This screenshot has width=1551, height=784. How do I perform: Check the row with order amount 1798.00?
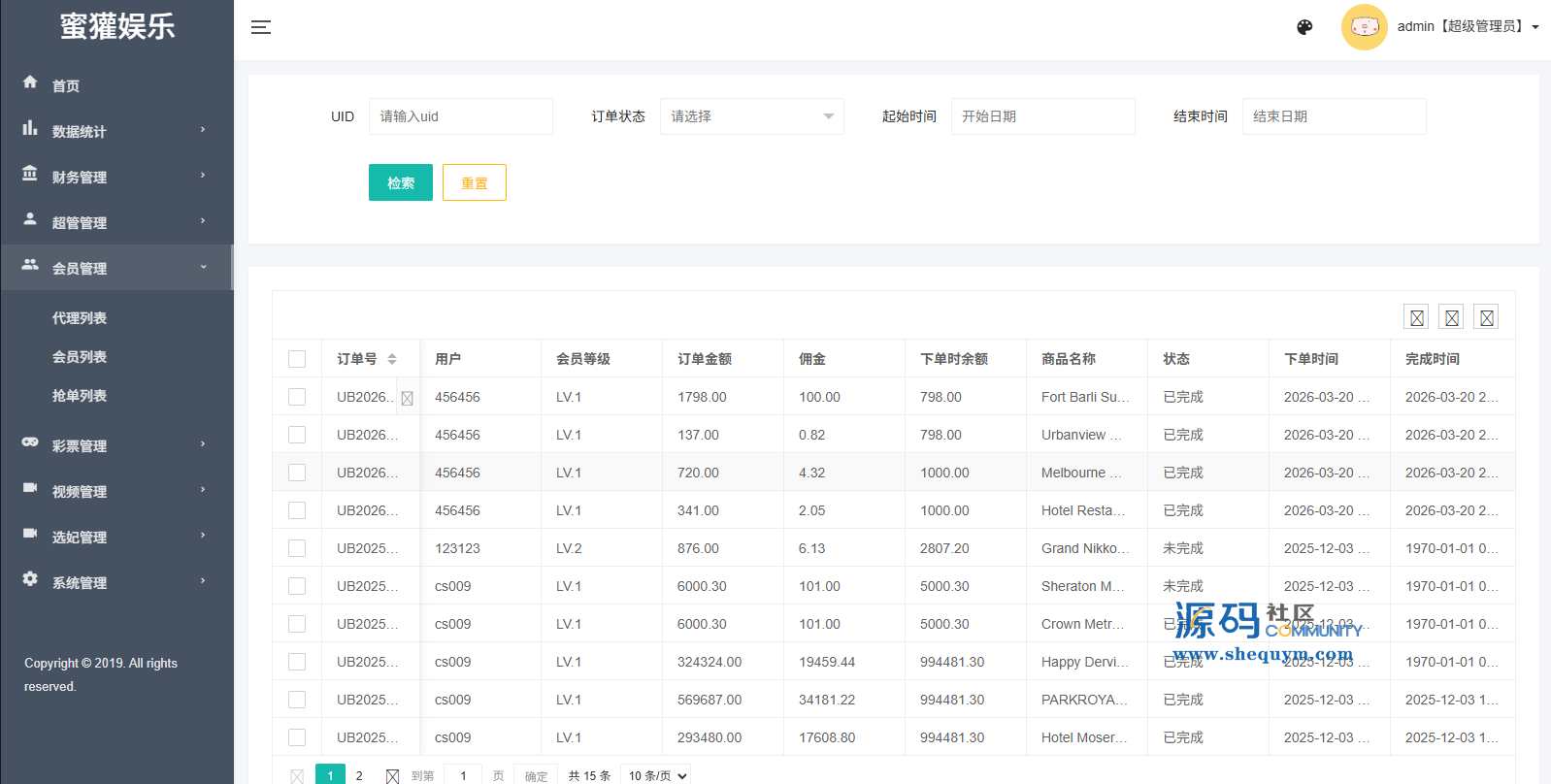297,397
